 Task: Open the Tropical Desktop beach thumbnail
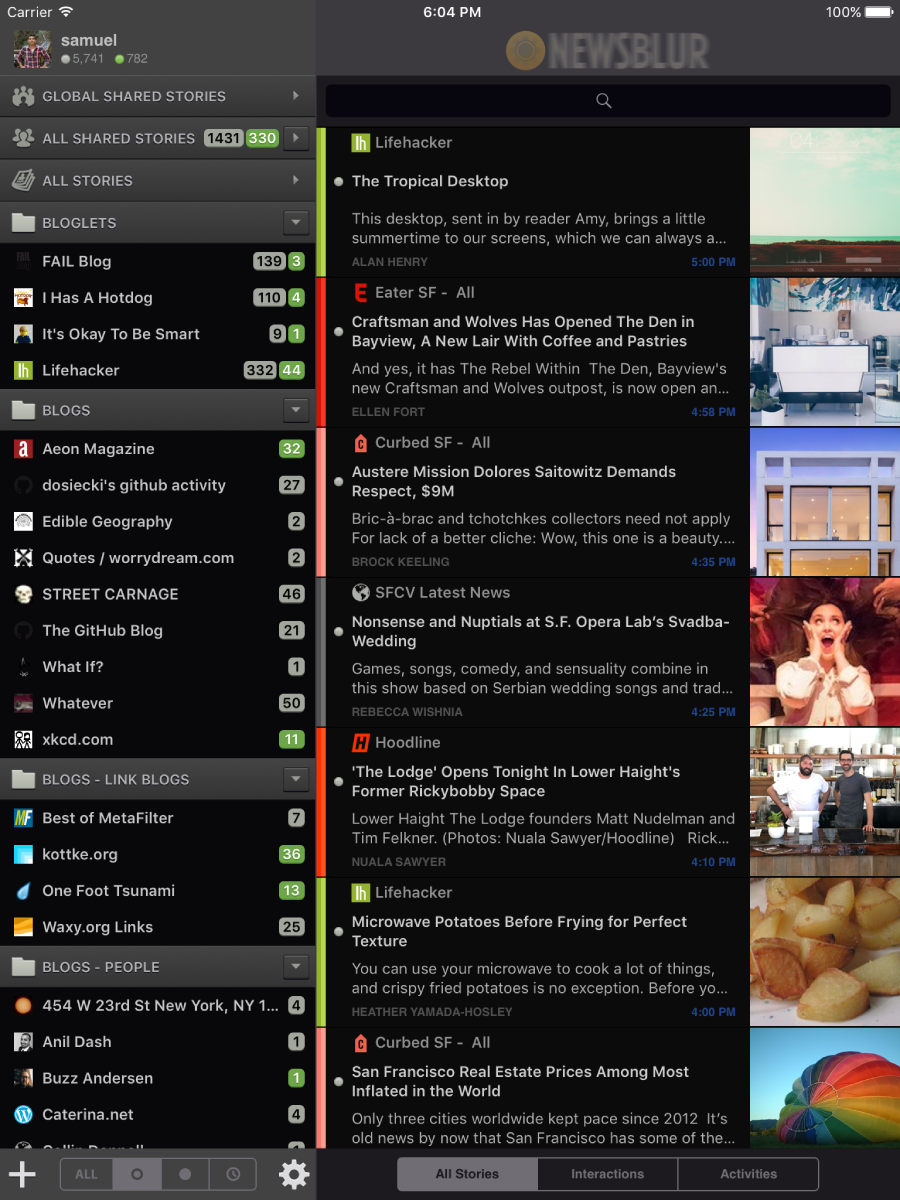[x=825, y=201]
